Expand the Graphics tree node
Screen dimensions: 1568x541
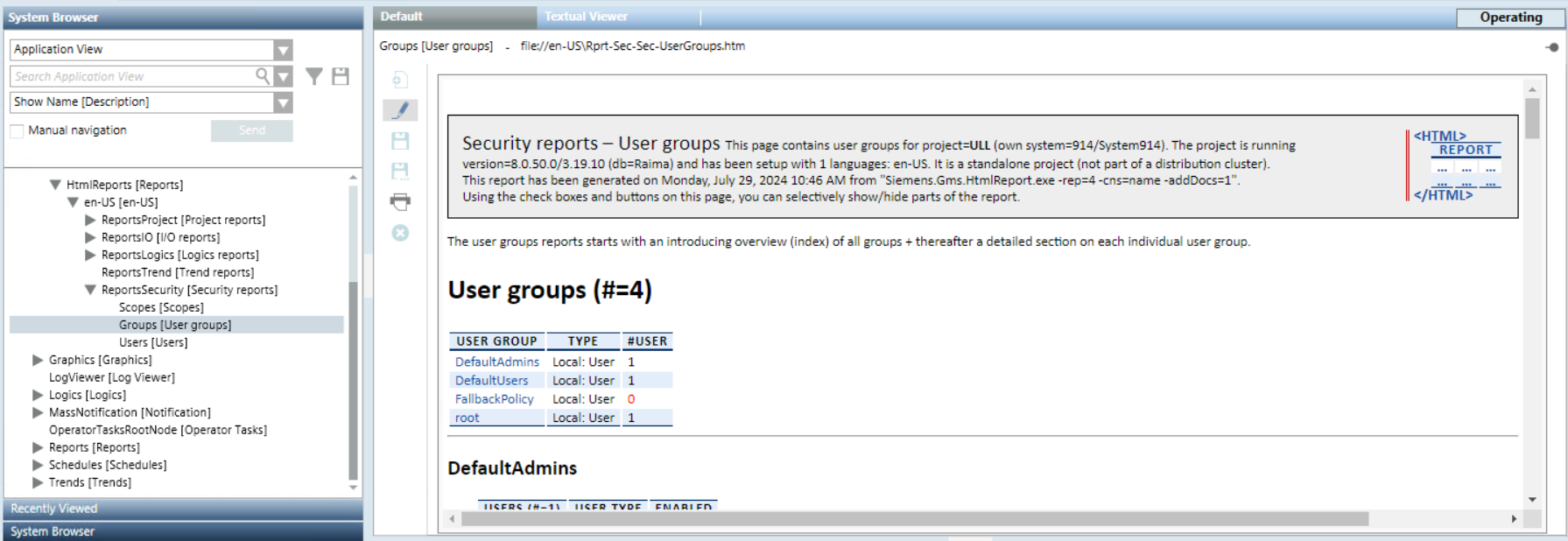tap(38, 360)
